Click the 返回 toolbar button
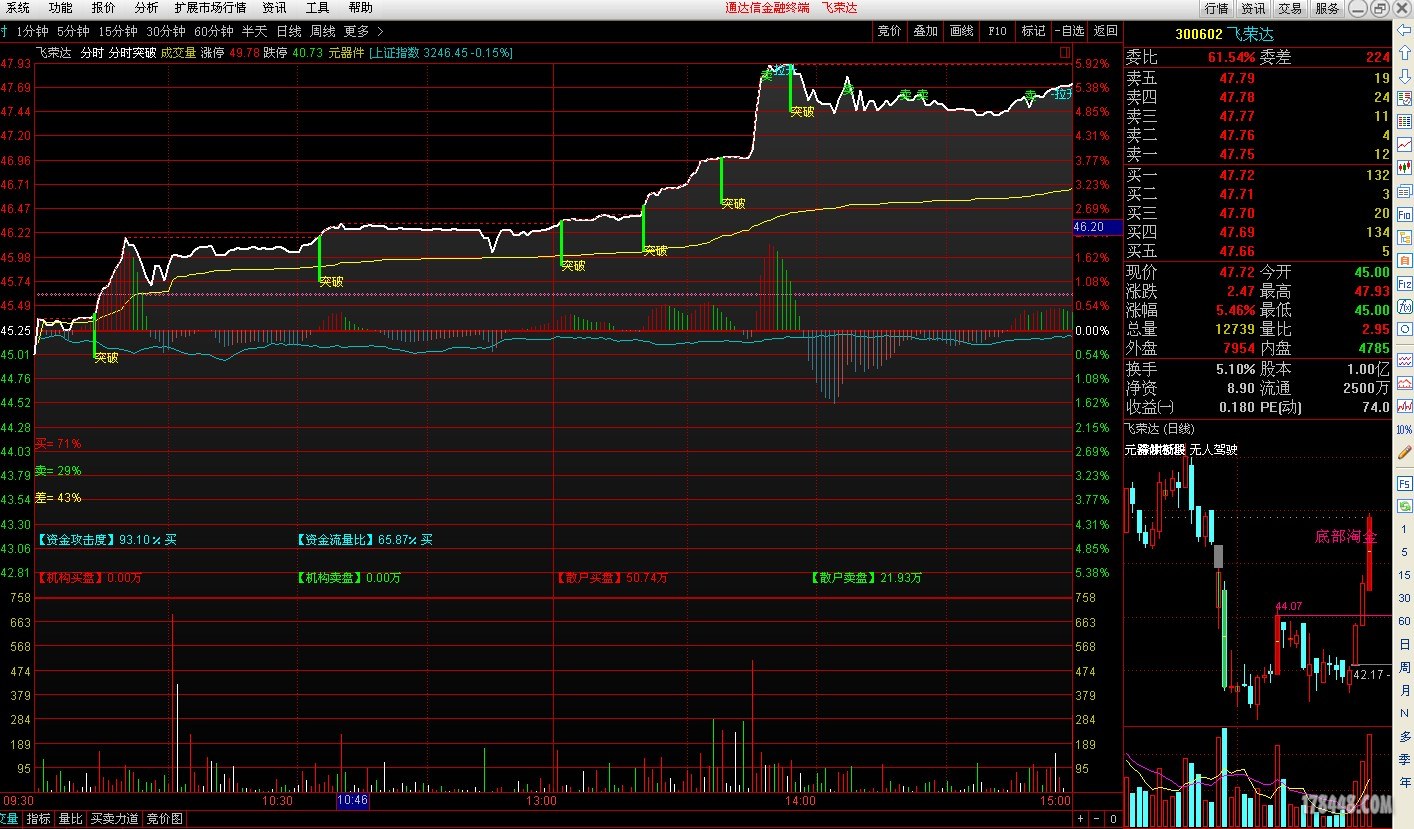 (1105, 31)
